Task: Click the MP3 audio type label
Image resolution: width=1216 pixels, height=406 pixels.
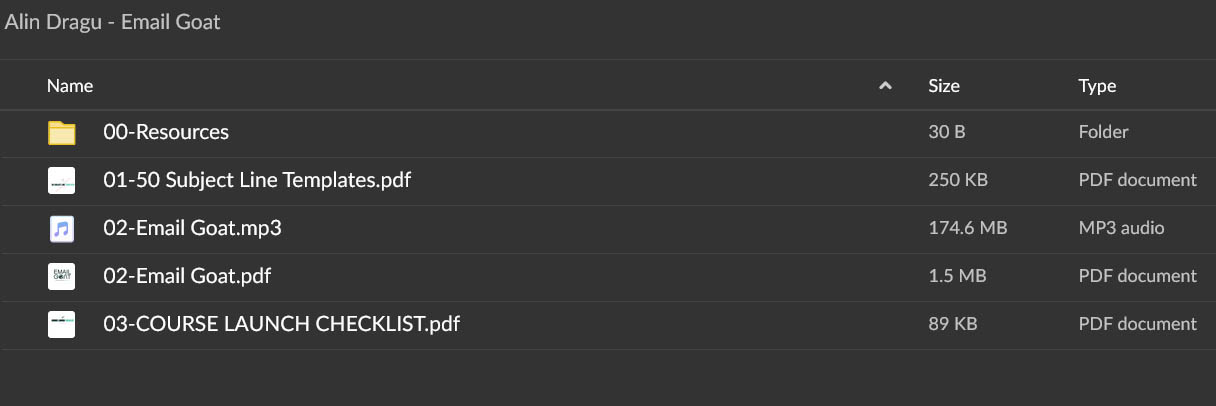Action: coord(1121,228)
